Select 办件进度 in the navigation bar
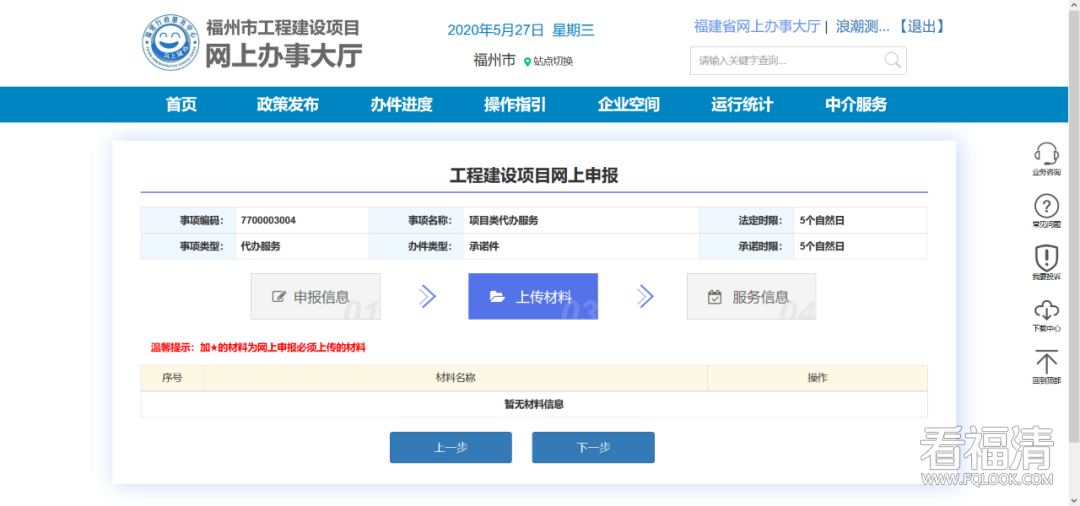Viewport: 1080px width, 506px height. pos(401,105)
